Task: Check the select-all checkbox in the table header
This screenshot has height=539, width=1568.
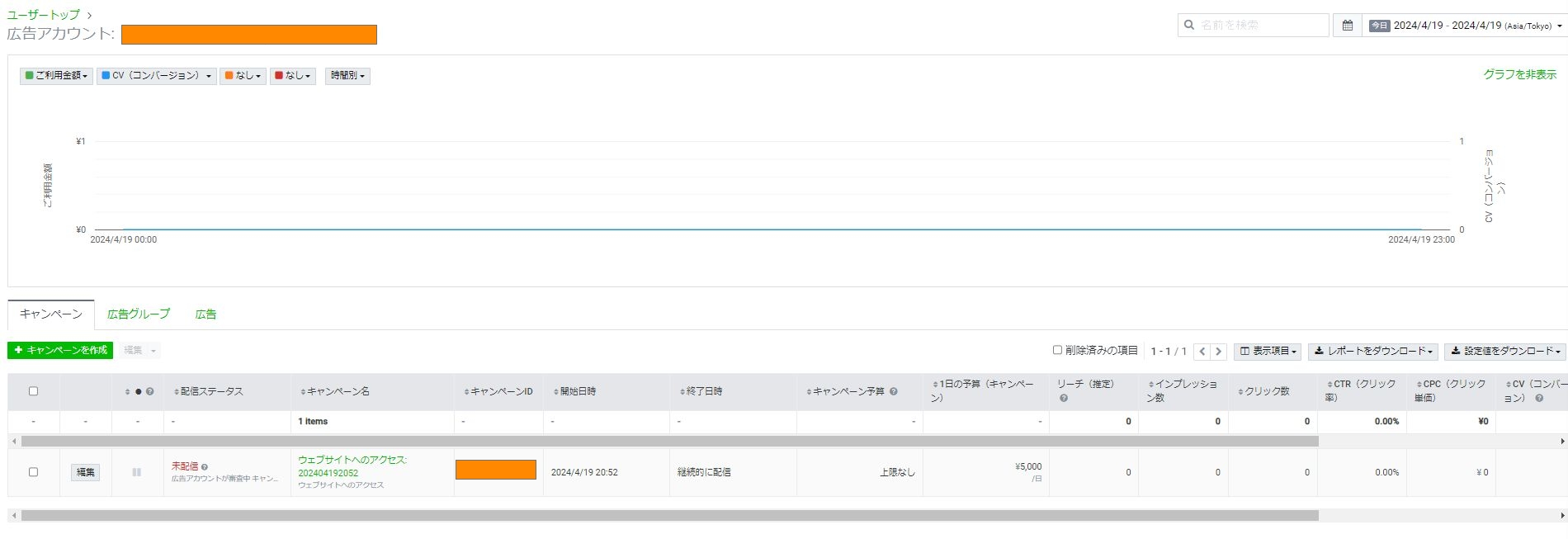Action: tap(33, 391)
